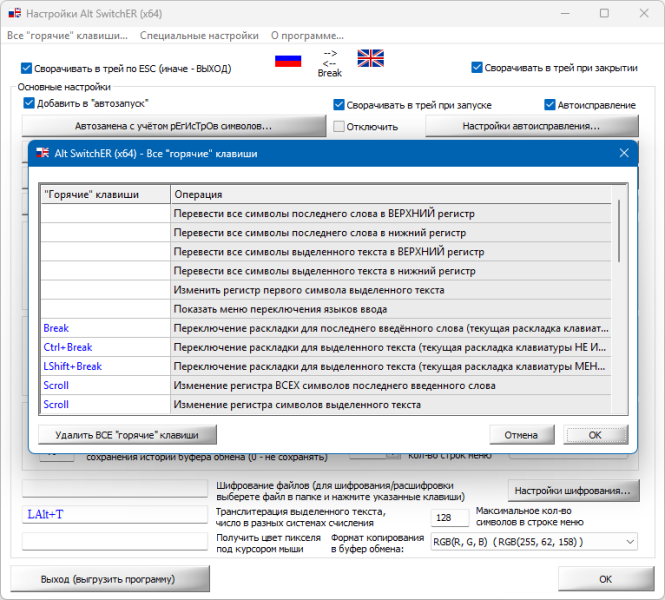Click the pixel color hotkey field

(x=115, y=541)
